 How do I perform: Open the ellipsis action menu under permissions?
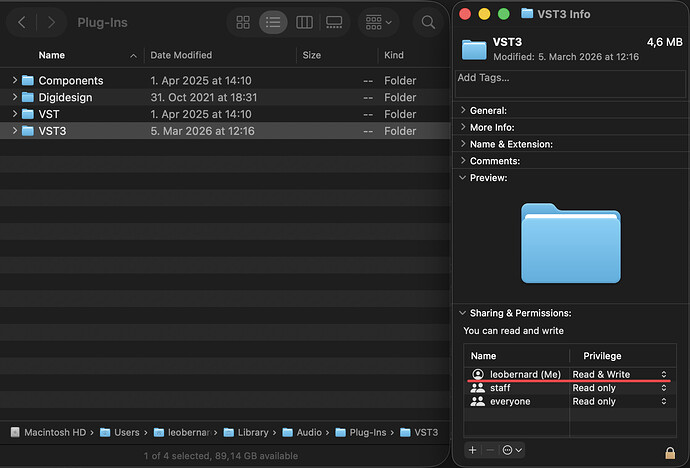tap(512, 450)
